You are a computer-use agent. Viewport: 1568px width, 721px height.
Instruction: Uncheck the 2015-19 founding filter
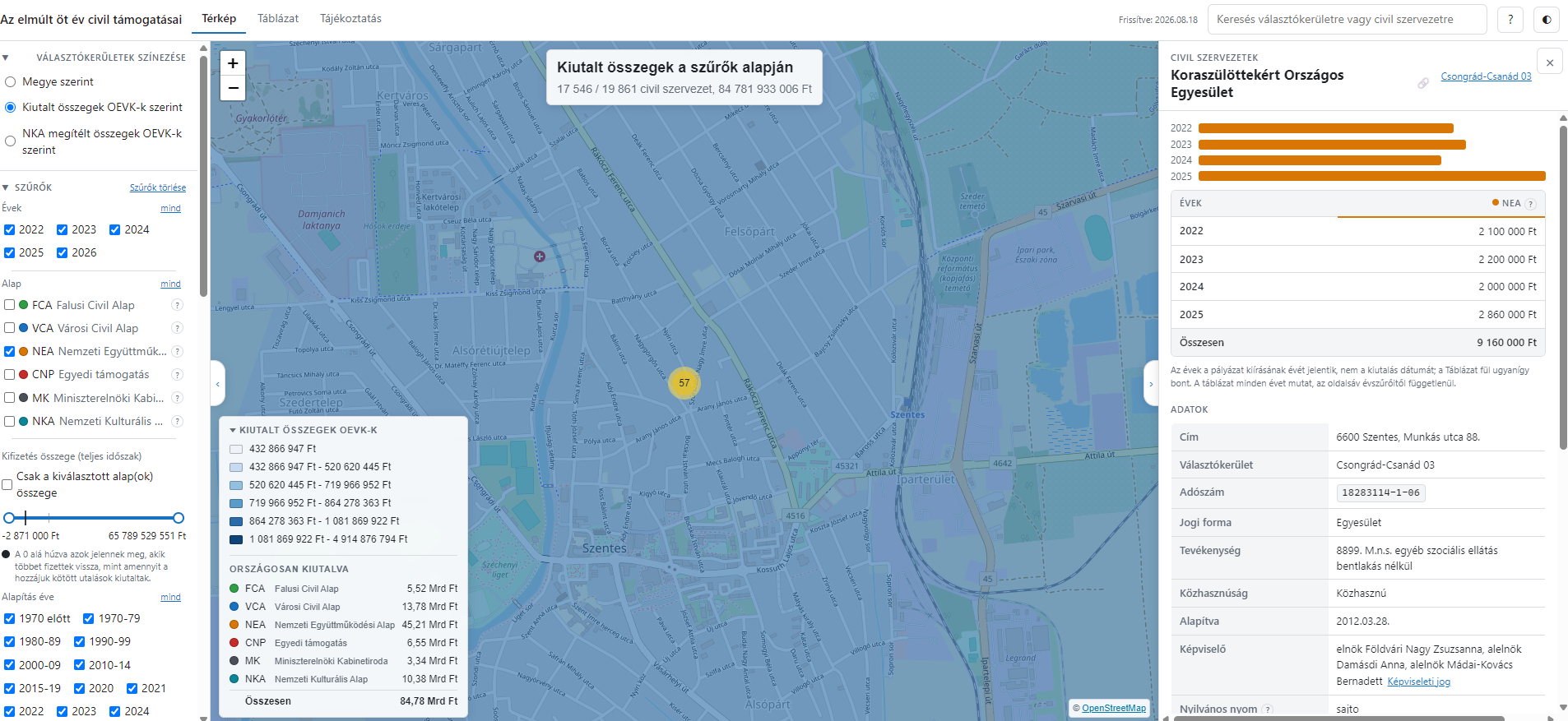(x=10, y=688)
